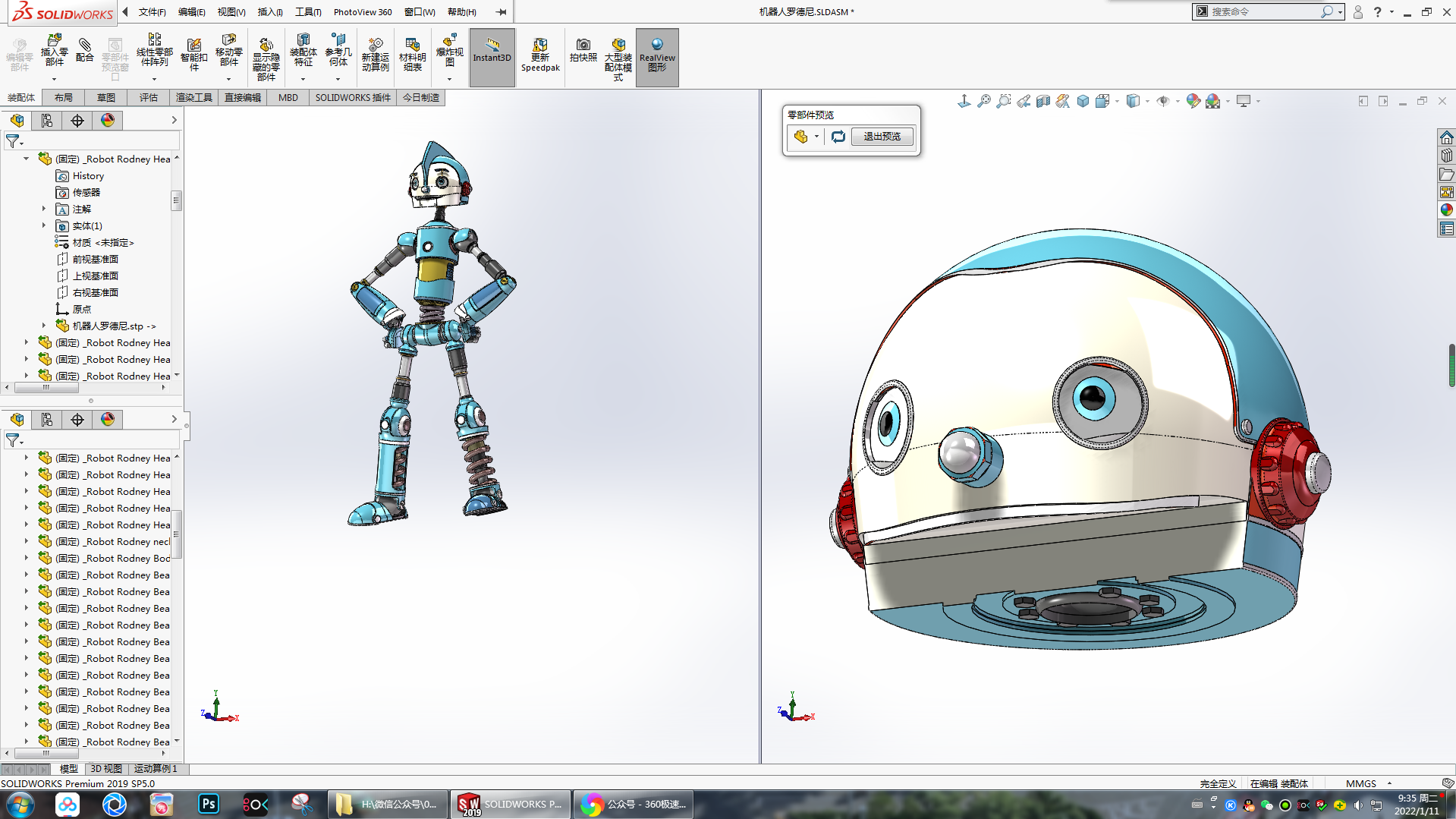Click zoom to area magnifier icon

1004,101
